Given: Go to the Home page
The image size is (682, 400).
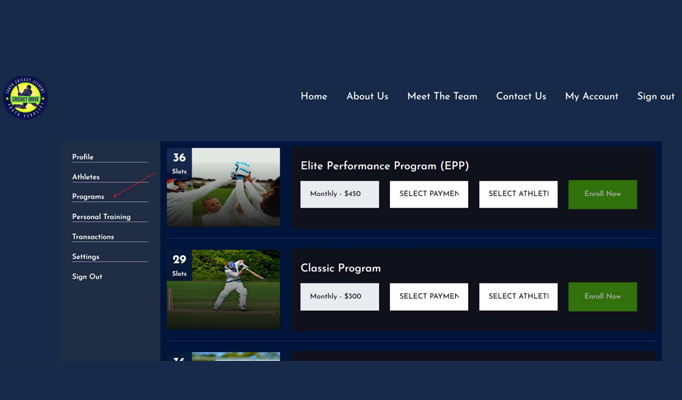Looking at the screenshot, I should [x=314, y=96].
